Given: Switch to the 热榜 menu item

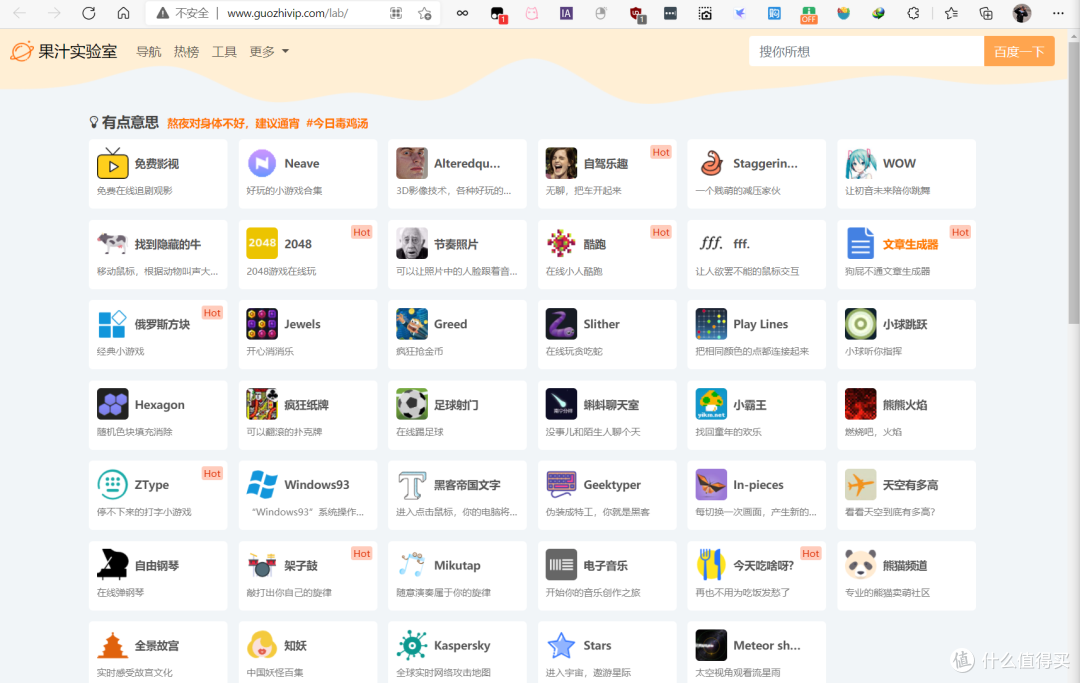Looking at the screenshot, I should [x=186, y=52].
